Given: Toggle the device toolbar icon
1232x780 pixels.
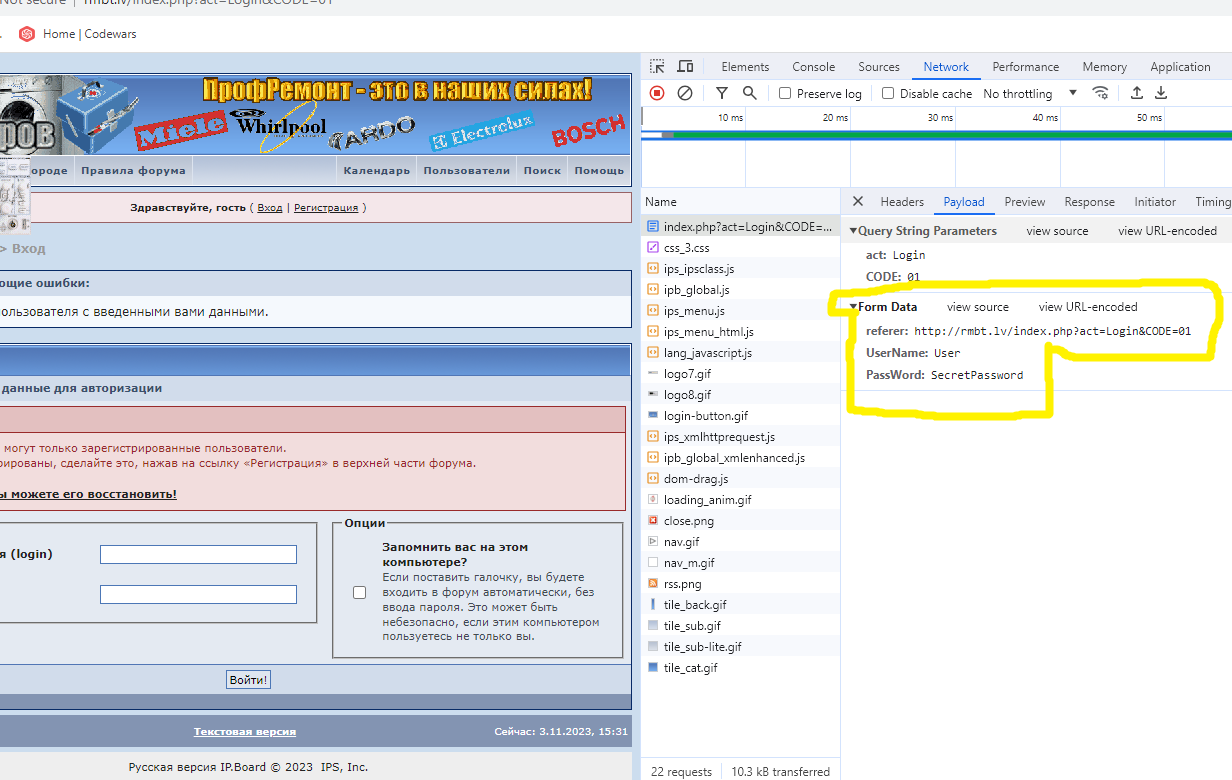Looking at the screenshot, I should 685,67.
